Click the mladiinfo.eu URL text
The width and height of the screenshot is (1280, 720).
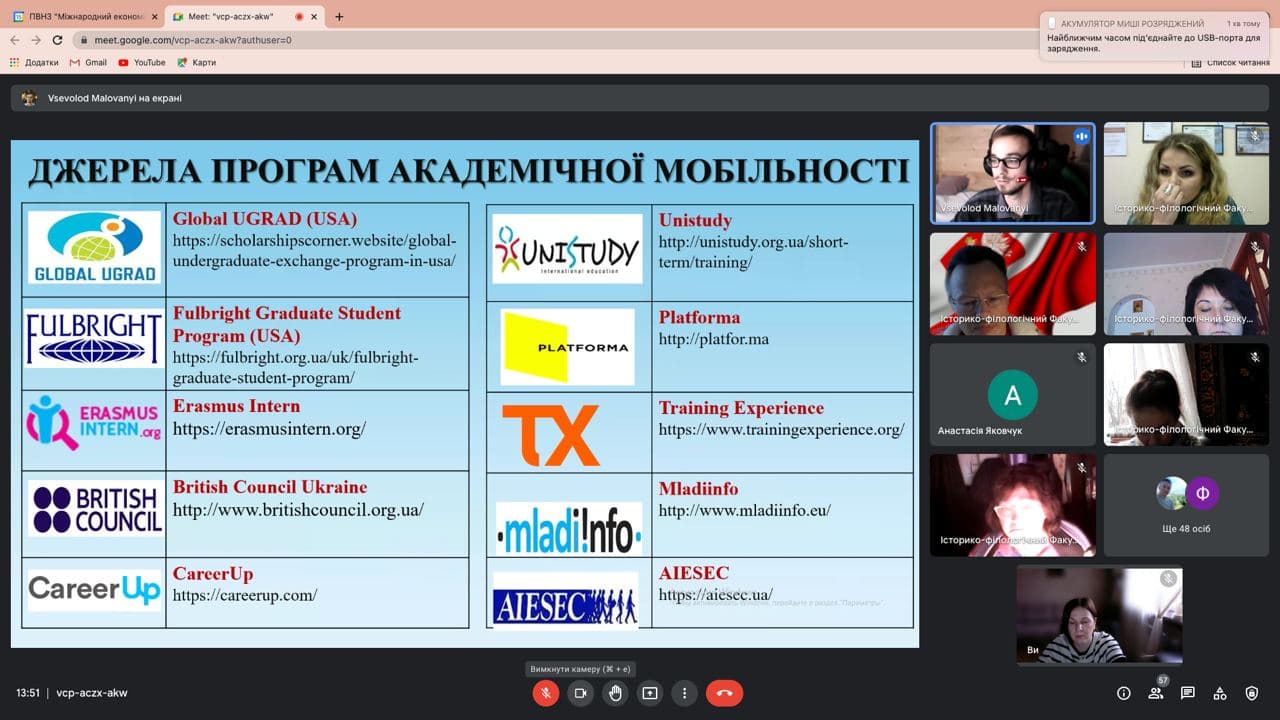pyautogui.click(x=744, y=511)
